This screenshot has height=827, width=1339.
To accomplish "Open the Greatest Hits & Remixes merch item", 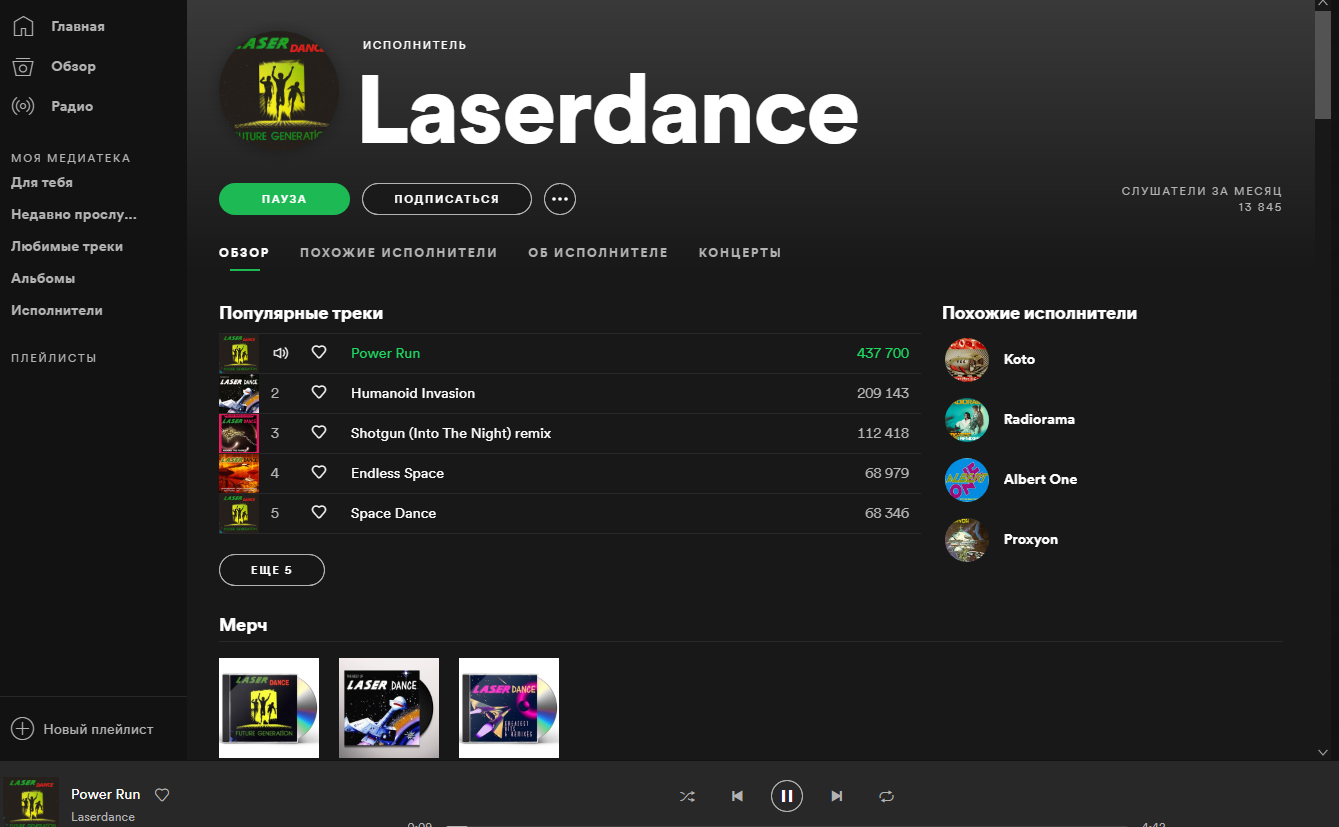I will pos(509,708).
